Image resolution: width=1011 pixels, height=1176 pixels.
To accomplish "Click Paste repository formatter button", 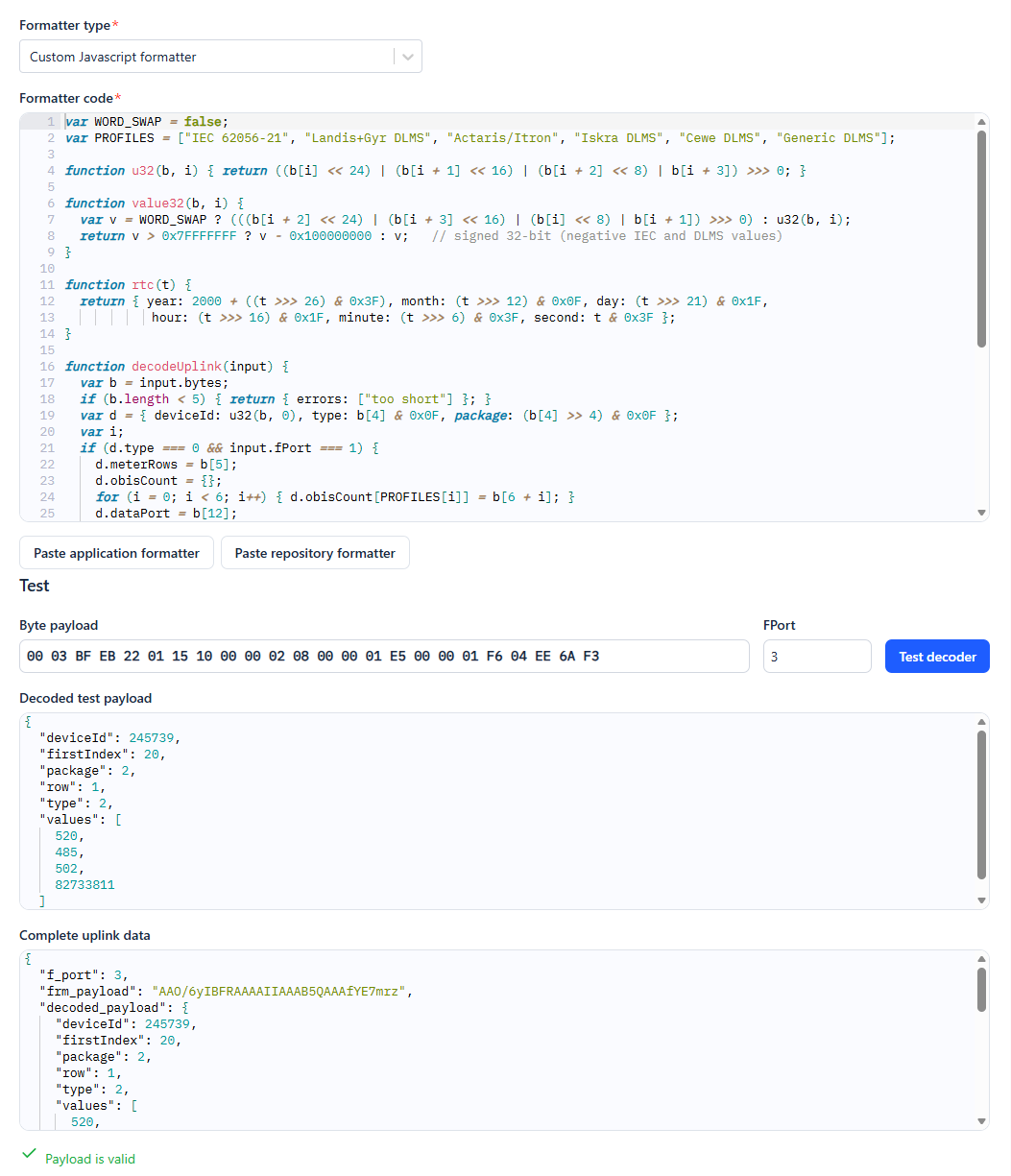I will [315, 553].
